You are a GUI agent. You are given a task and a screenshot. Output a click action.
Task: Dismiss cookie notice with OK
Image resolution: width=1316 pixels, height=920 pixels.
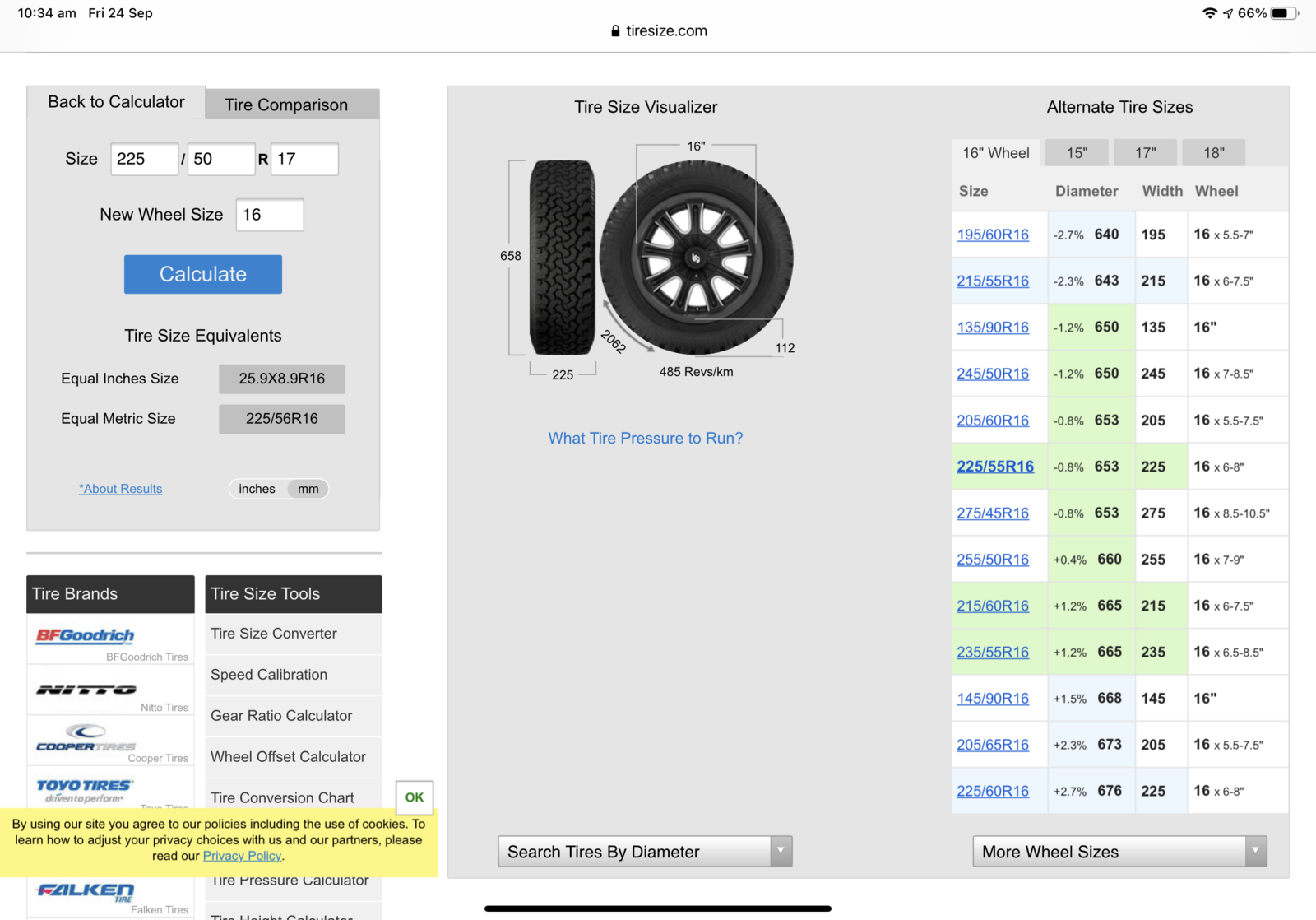coord(415,797)
